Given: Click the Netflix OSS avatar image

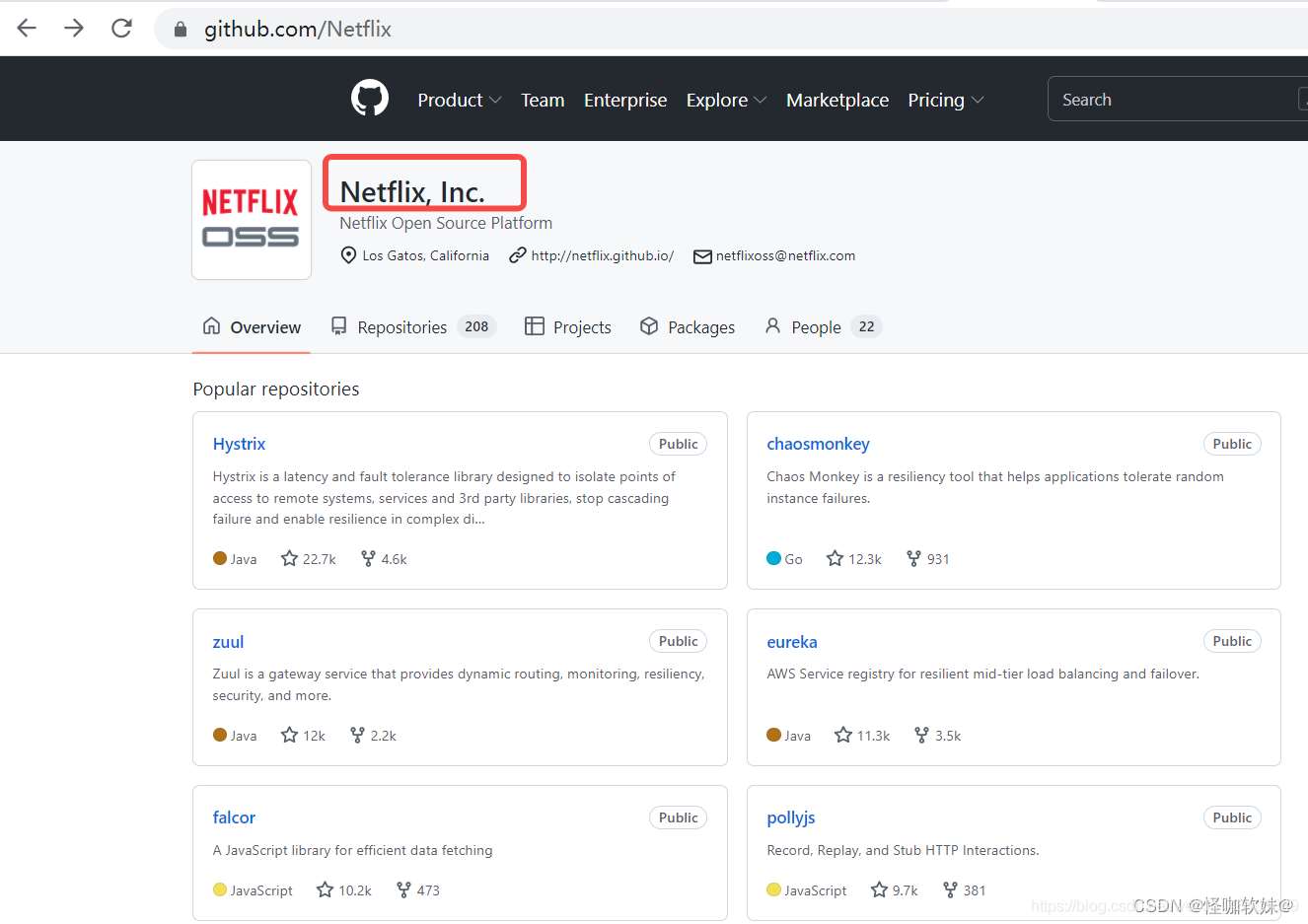Looking at the screenshot, I should point(252,220).
